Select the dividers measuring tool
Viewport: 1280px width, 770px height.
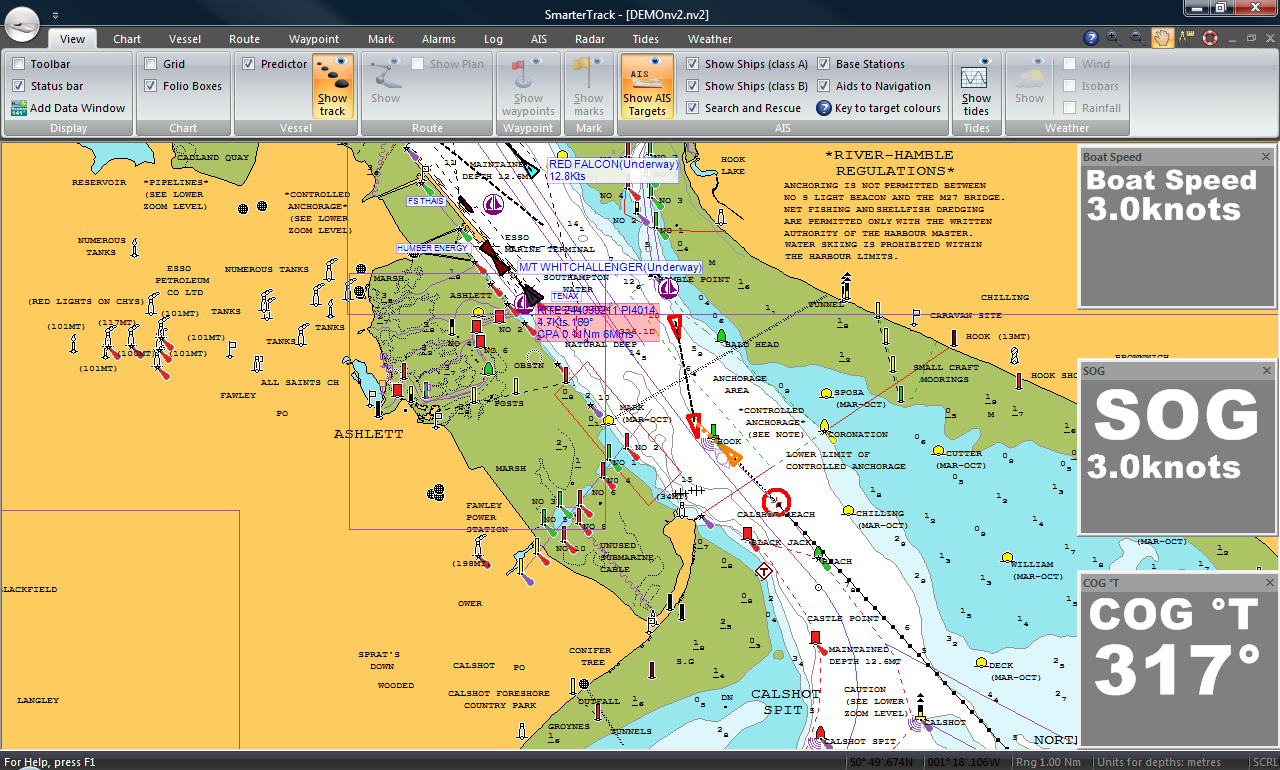(x=1187, y=38)
